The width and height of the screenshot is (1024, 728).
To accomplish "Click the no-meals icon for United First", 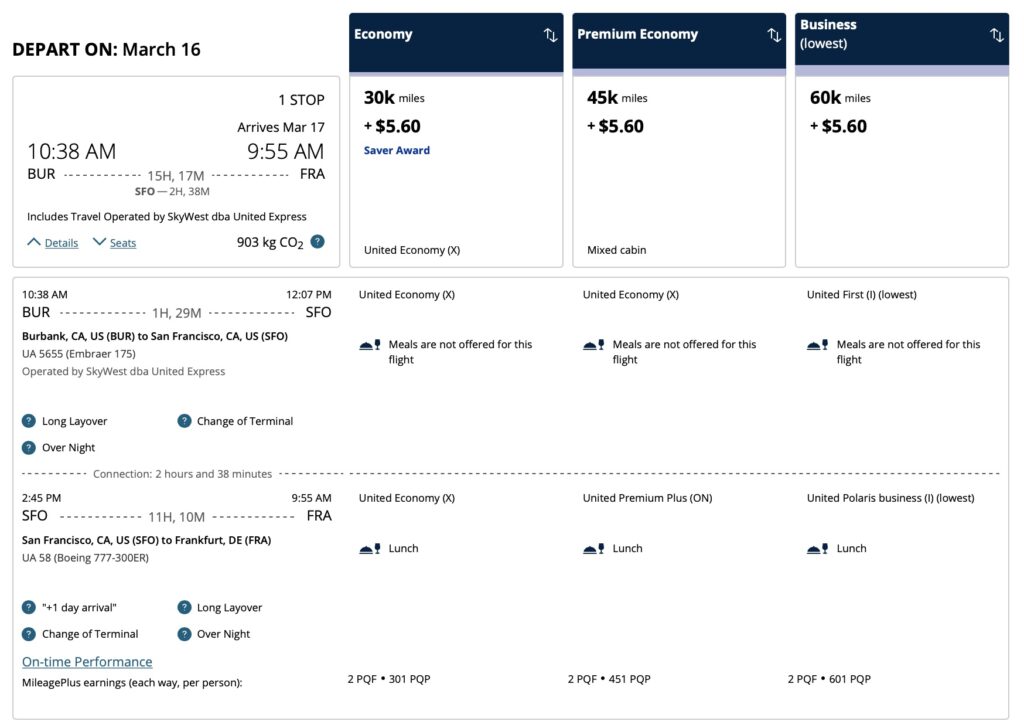I will (813, 343).
